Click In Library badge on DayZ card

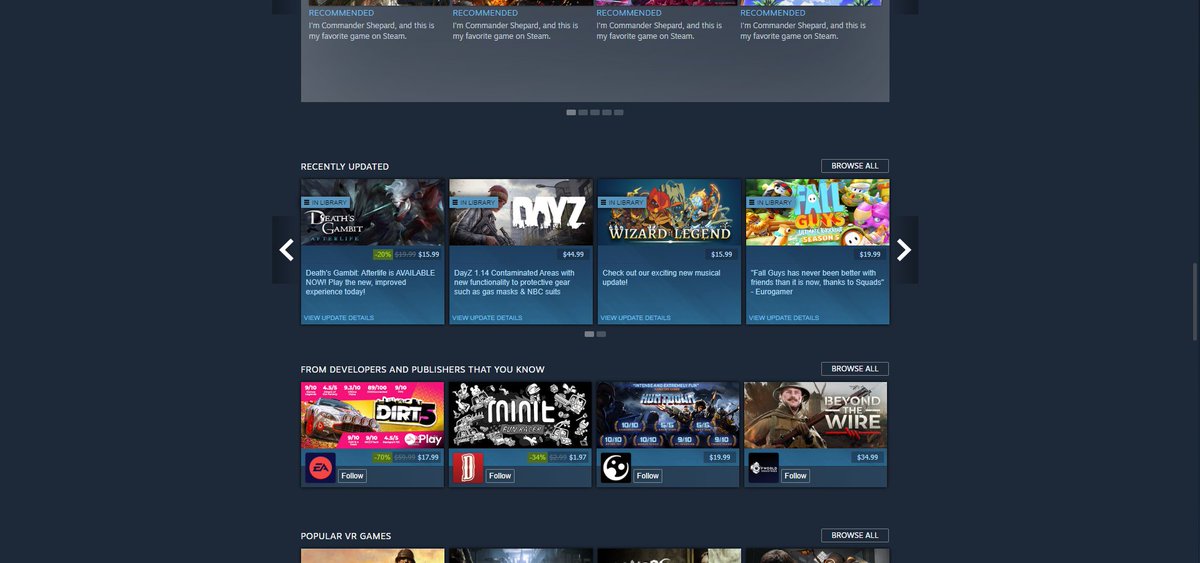474,202
